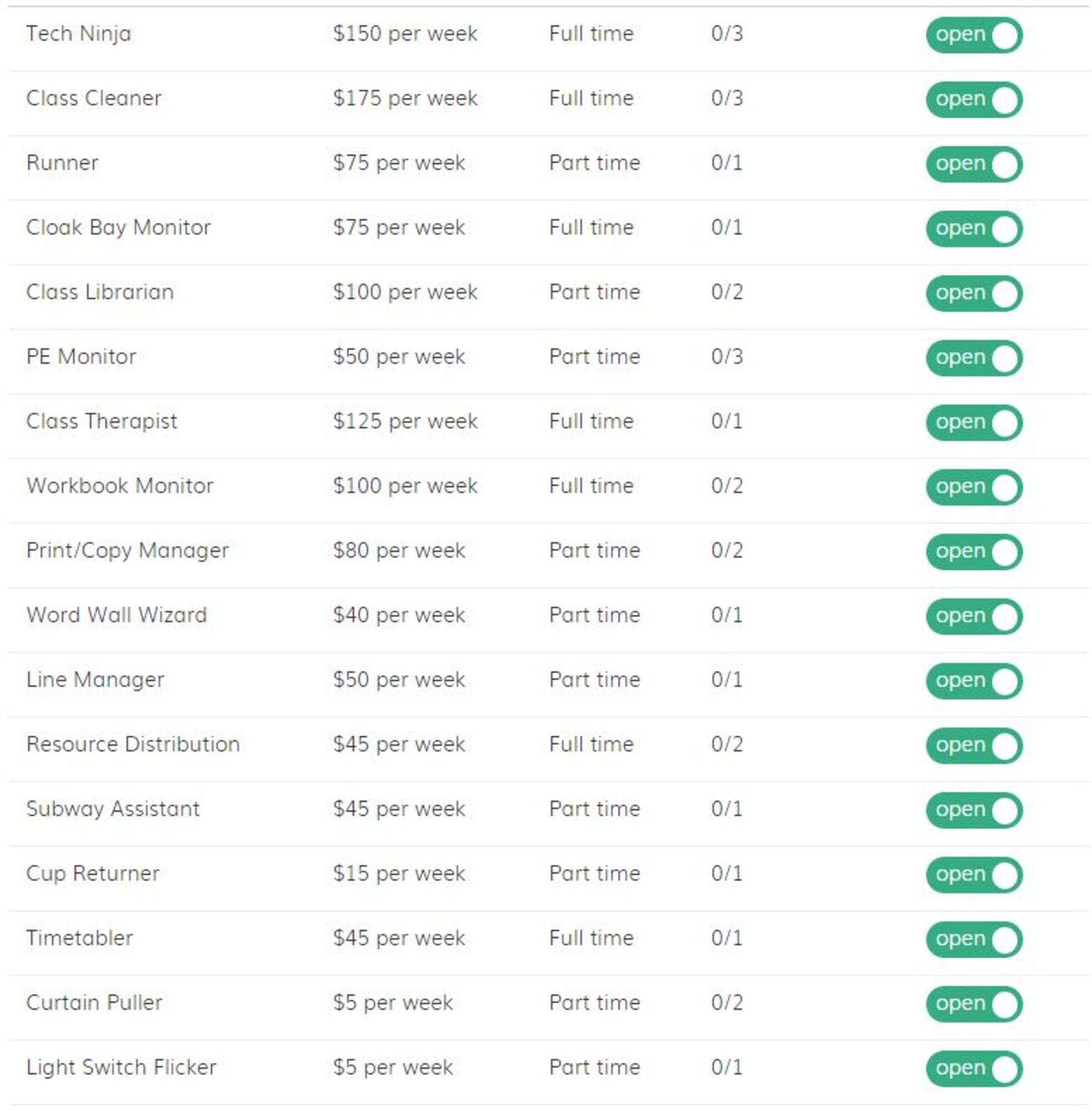Disable the Line Manager opening

(974, 680)
